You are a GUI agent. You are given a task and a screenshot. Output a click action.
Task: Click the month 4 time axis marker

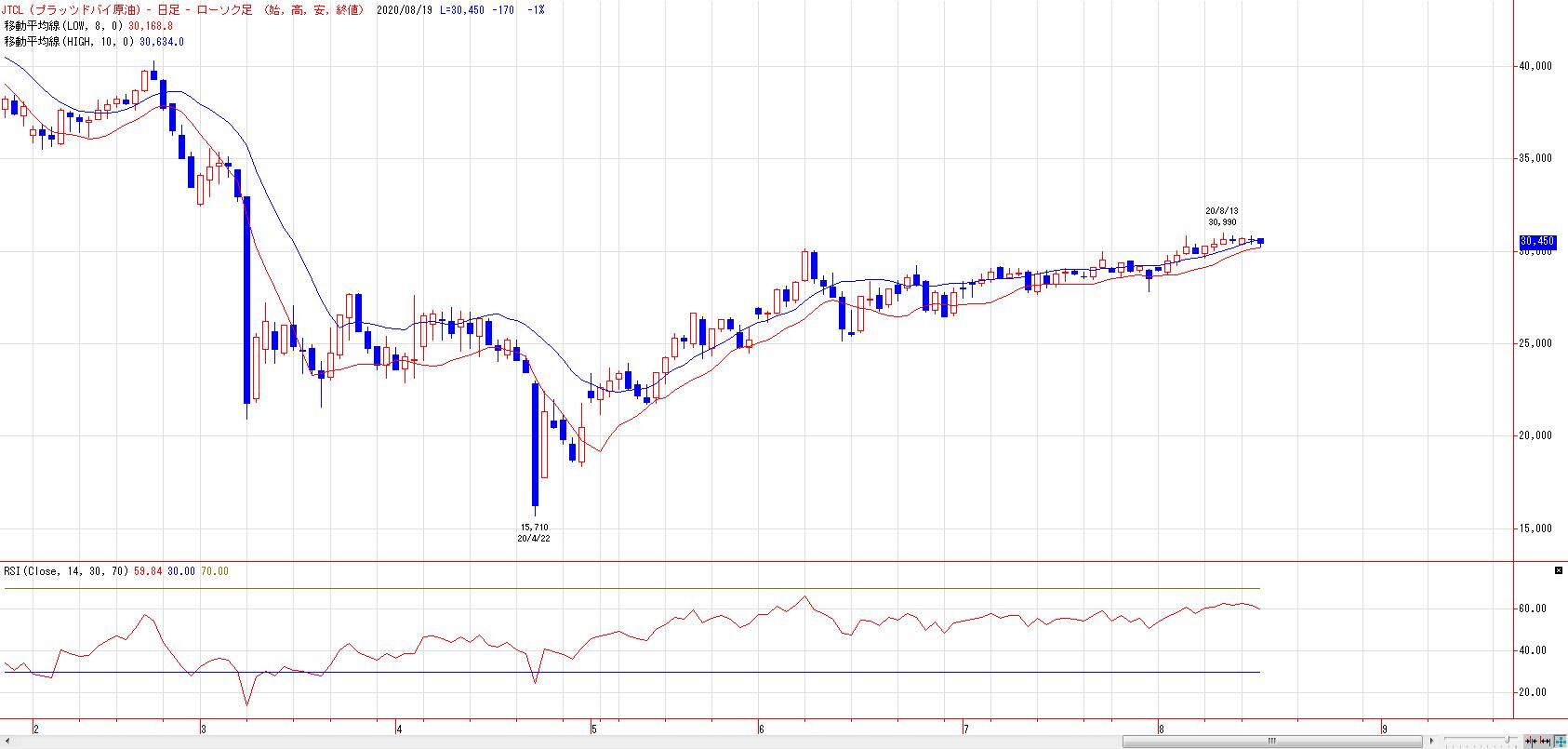click(x=397, y=729)
